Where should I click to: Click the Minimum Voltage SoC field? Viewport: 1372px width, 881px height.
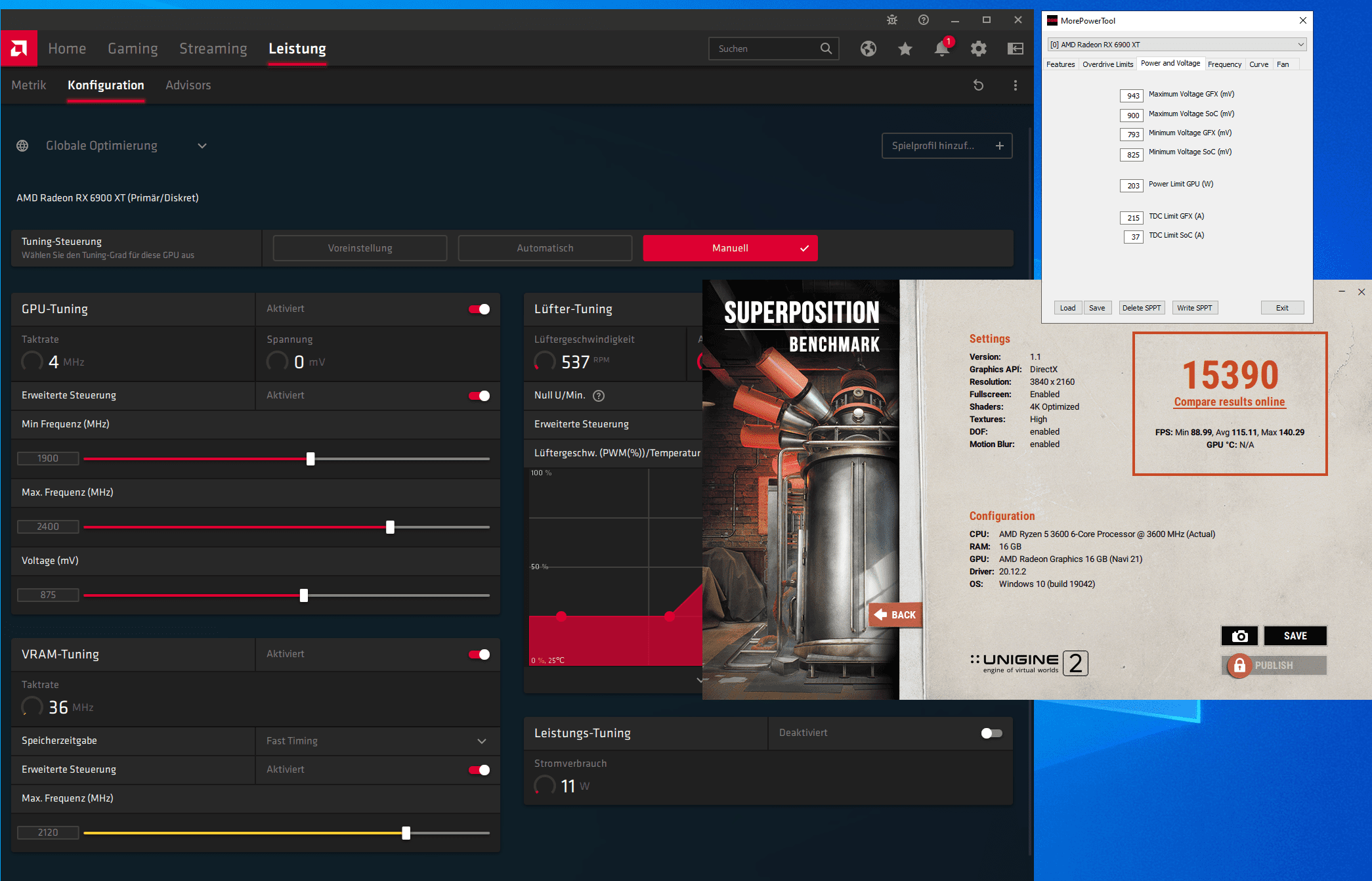(x=1132, y=154)
